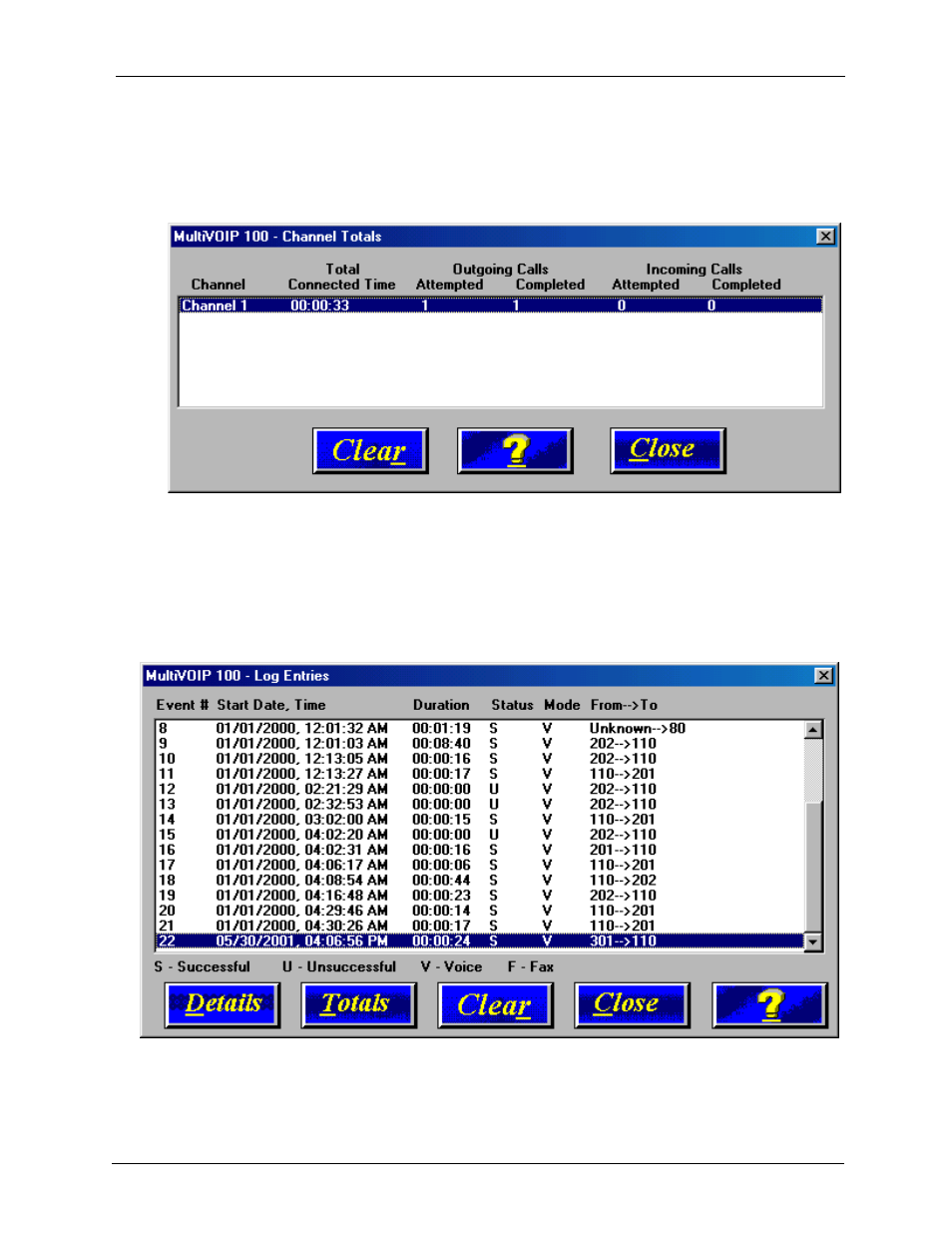Viewport: 952px width, 1233px height.
Task: Select log event 8 from Unknown to 80
Action: tap(480, 729)
